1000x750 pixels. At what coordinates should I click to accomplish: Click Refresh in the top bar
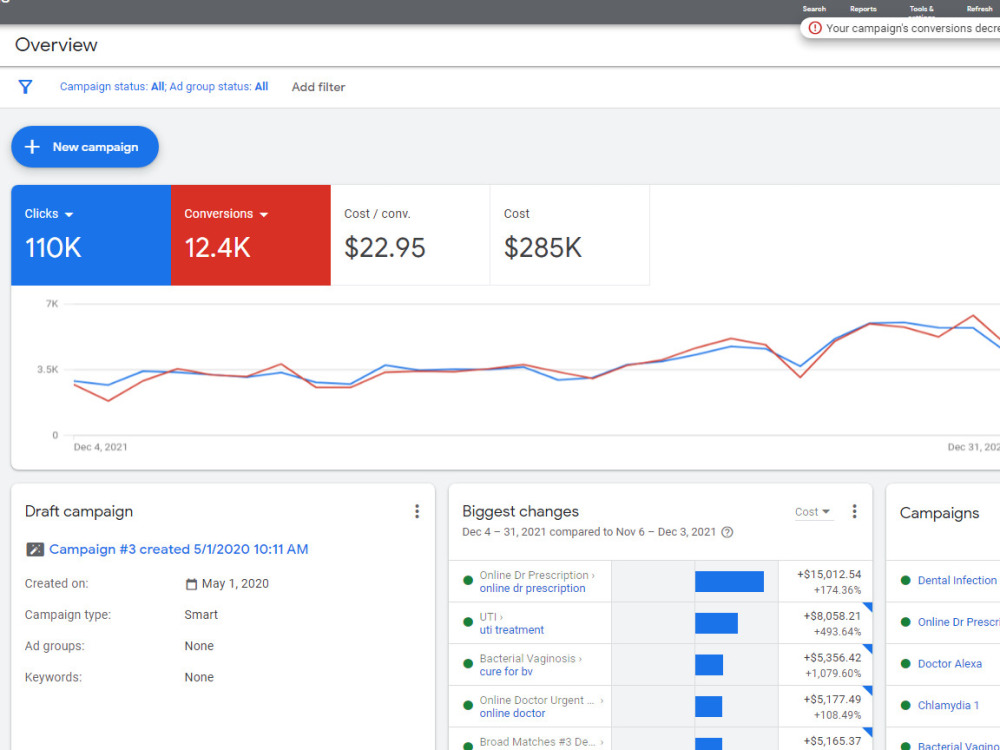[x=980, y=9]
